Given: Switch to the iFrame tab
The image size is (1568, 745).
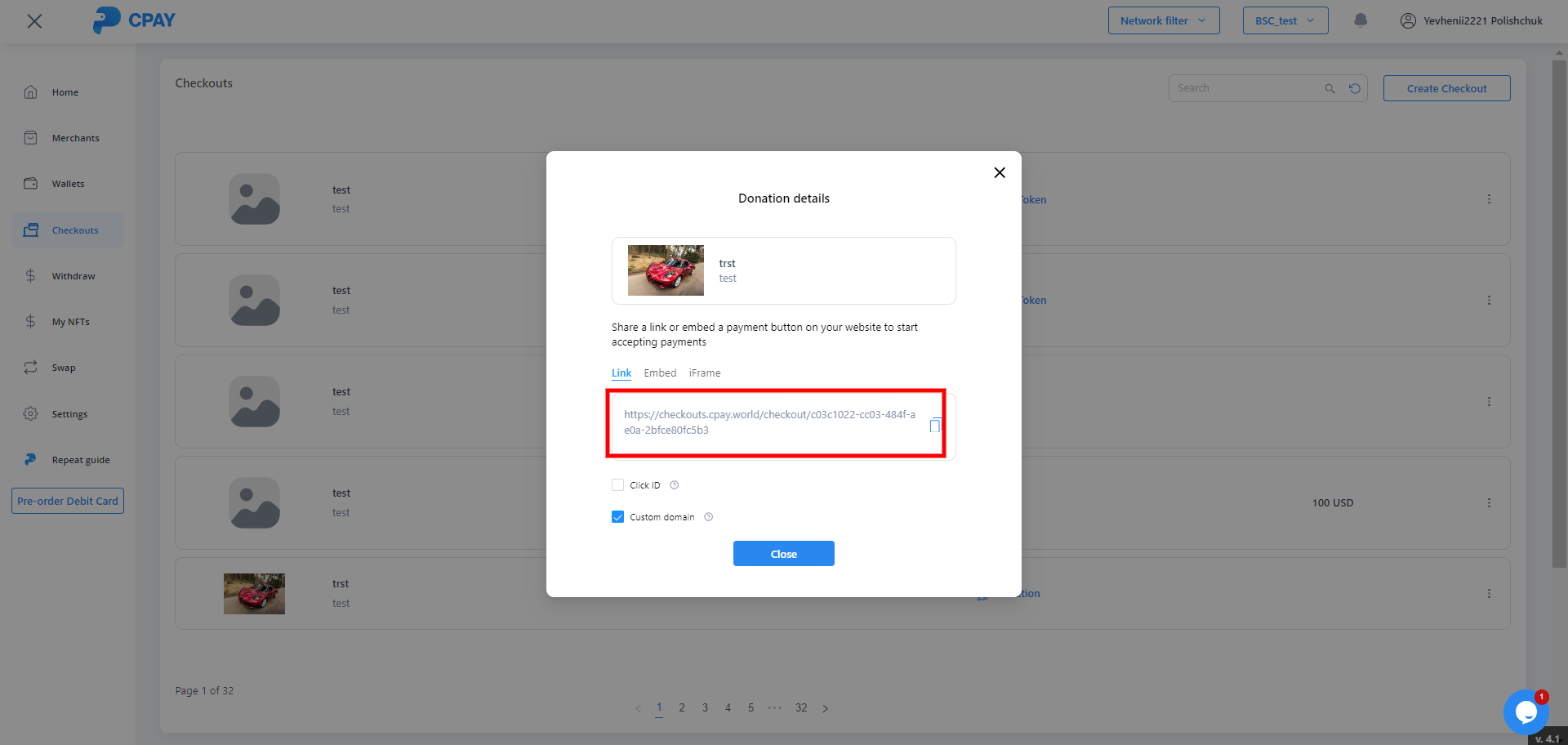Looking at the screenshot, I should click(704, 373).
